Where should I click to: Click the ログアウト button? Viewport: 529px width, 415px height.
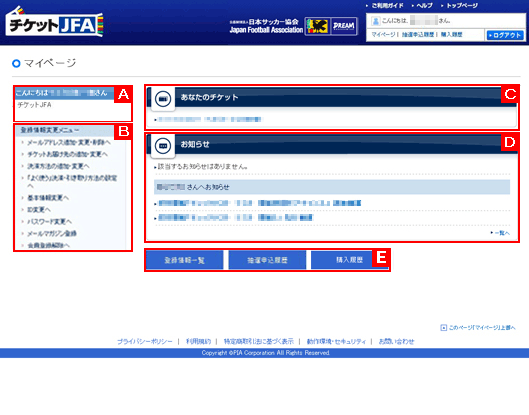click(x=505, y=35)
